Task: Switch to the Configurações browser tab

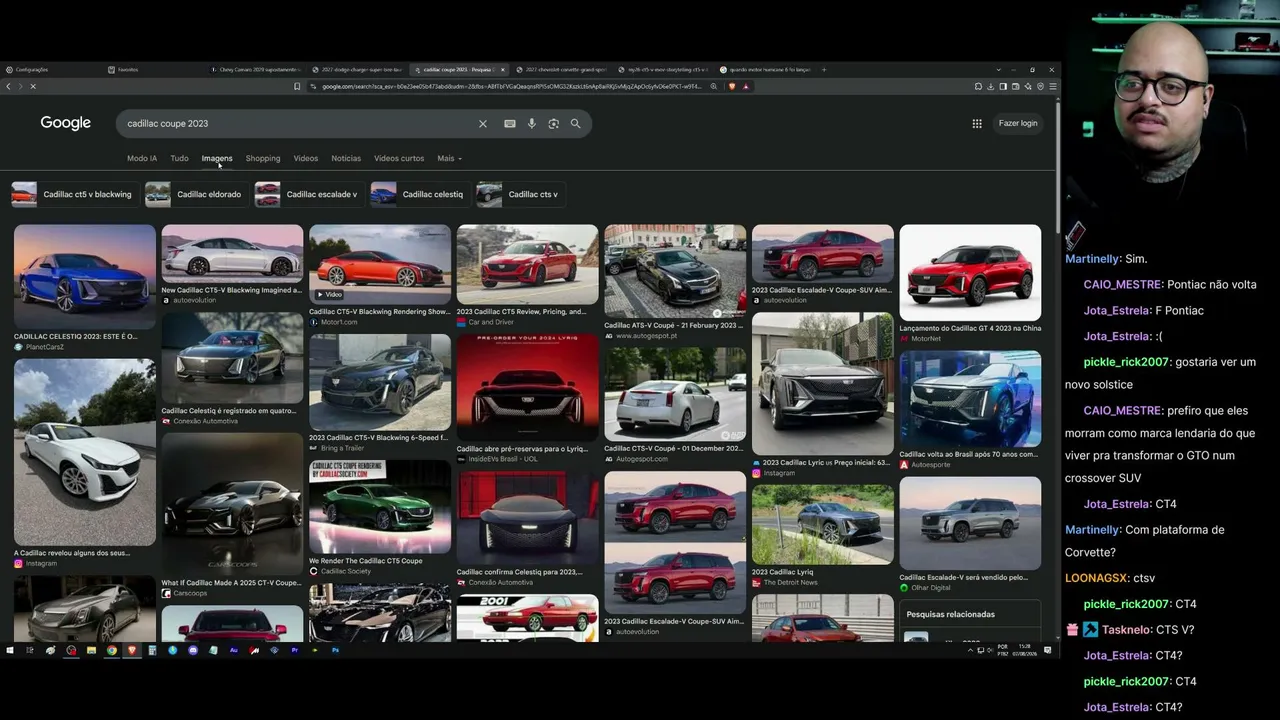Action: click(50, 70)
